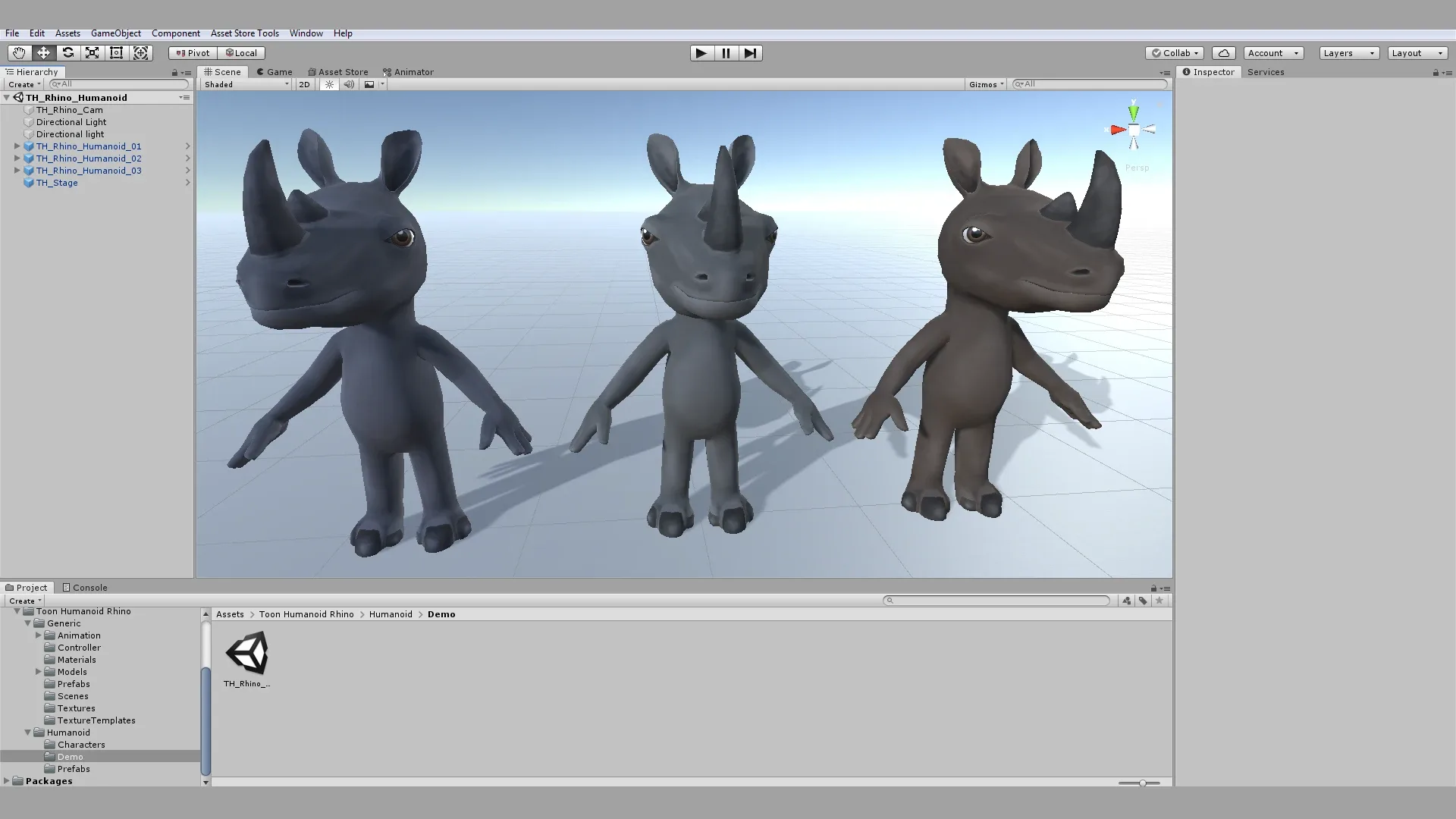The width and height of the screenshot is (1456, 819).
Task: Collapse the TH_Rhino_Humanoid scene root
Action: click(x=7, y=98)
